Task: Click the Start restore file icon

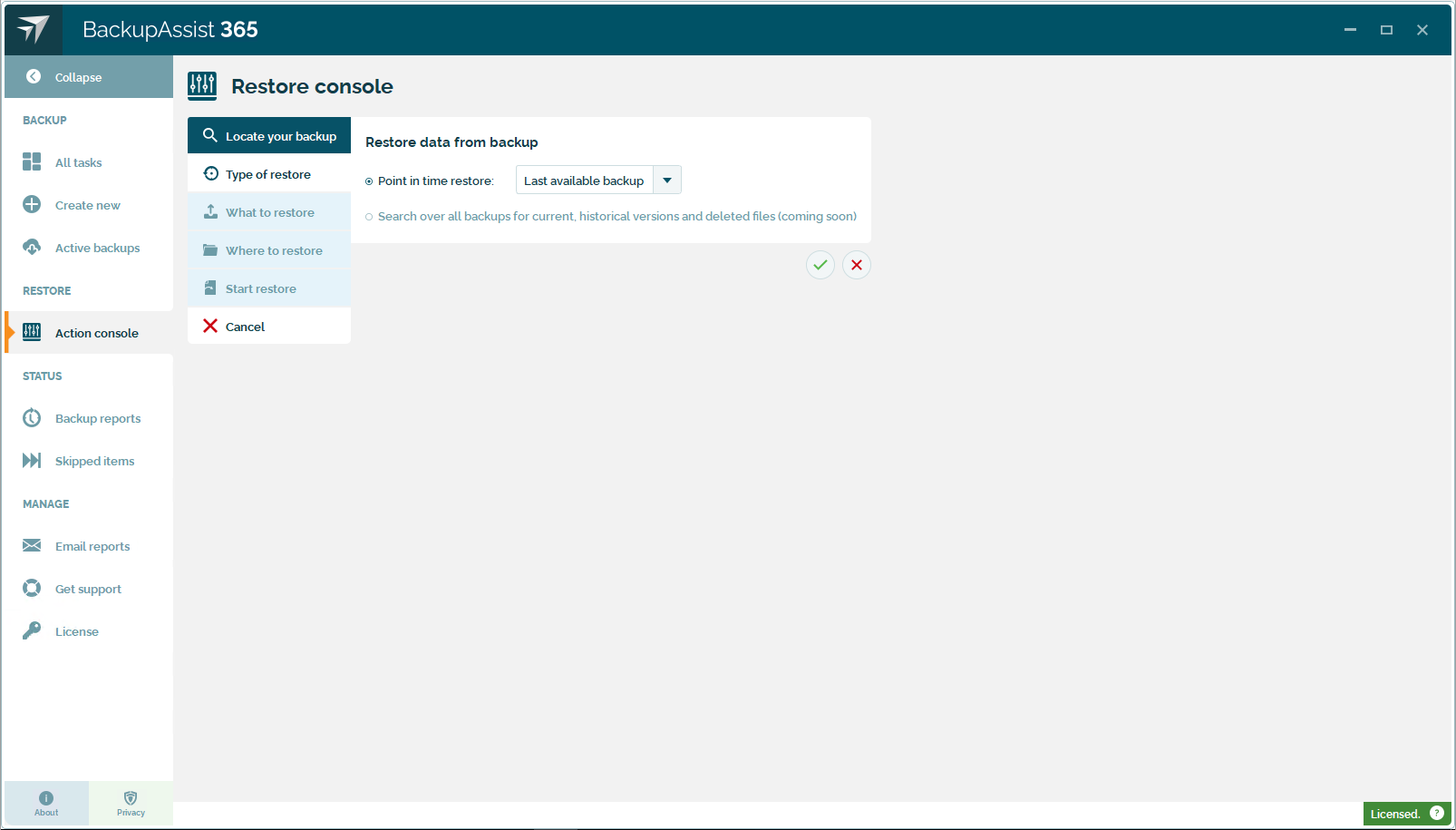Action: 210,288
